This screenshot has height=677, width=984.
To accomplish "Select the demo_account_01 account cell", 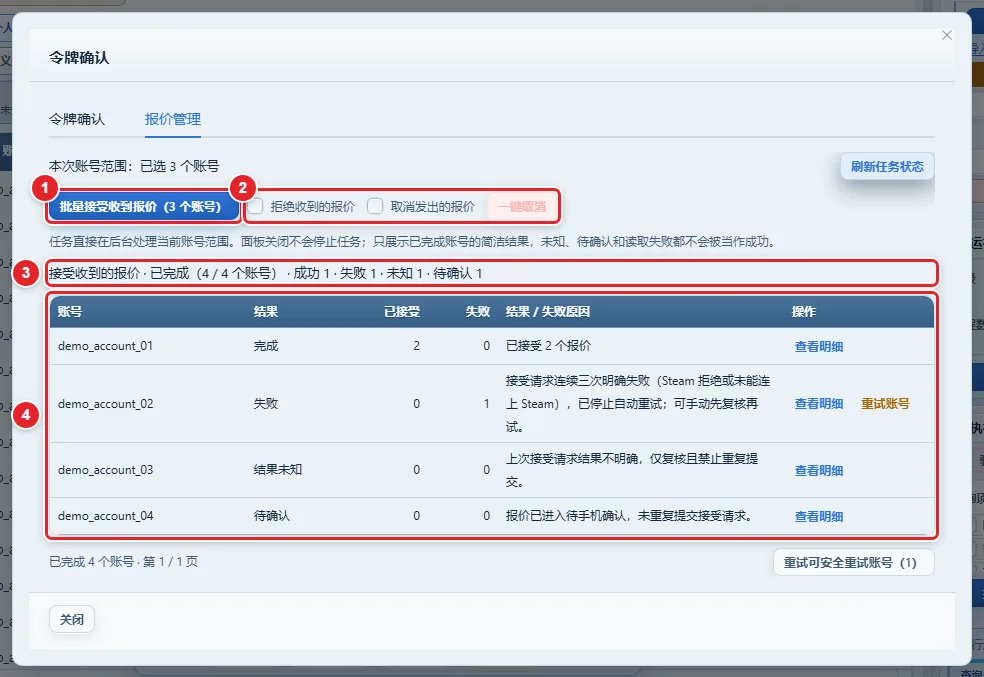I will [x=105, y=346].
